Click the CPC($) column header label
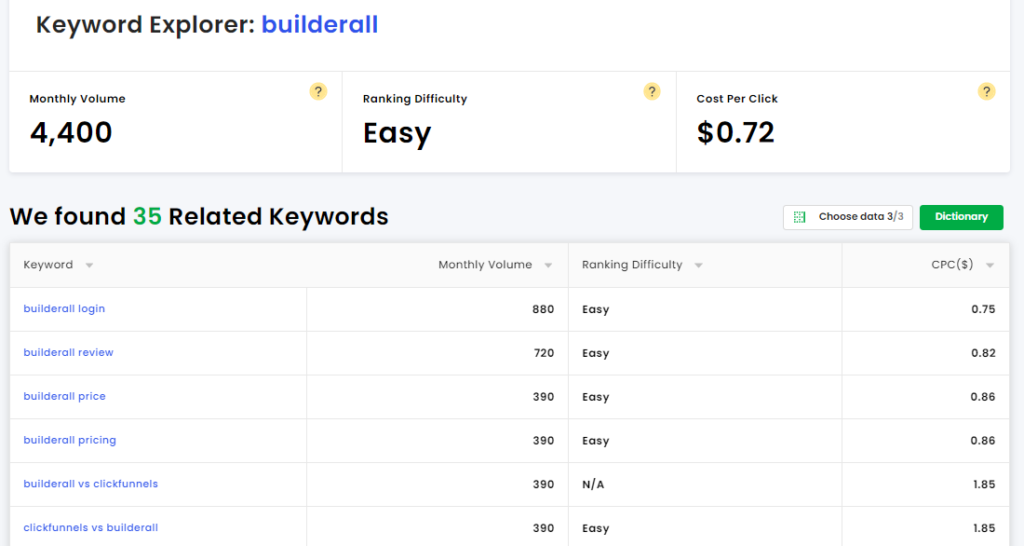The image size is (1024, 546). pos(952,265)
